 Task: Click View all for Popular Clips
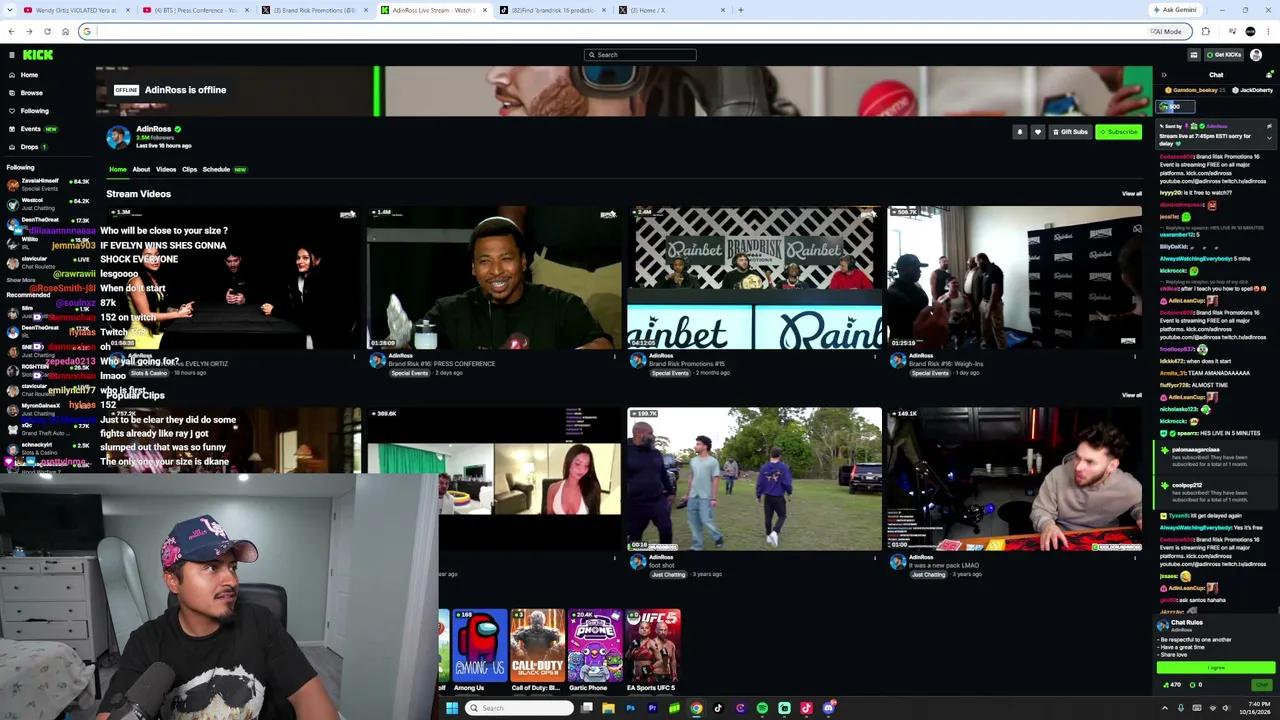pos(1131,395)
